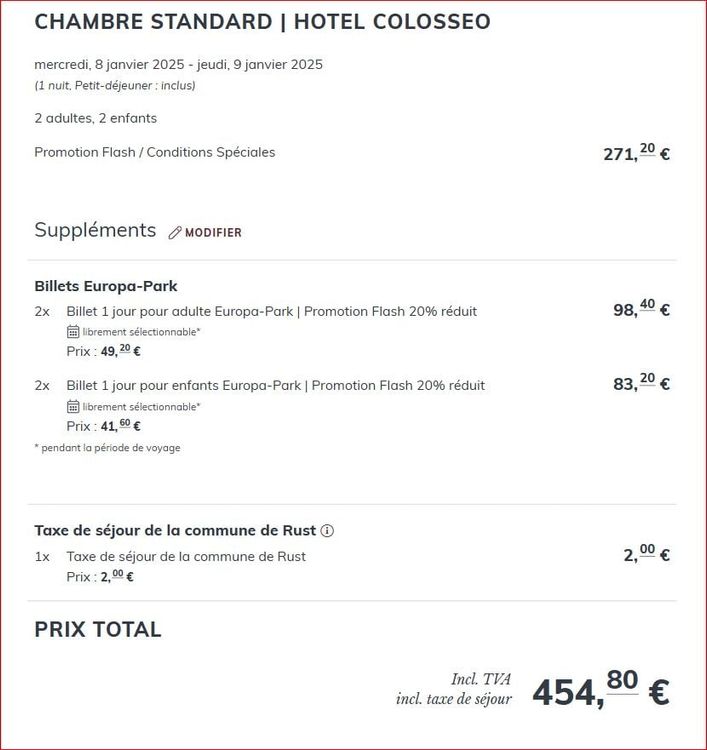Click the stay dates 8–9 janvier 2025
This screenshot has height=750, width=707.
tap(178, 65)
